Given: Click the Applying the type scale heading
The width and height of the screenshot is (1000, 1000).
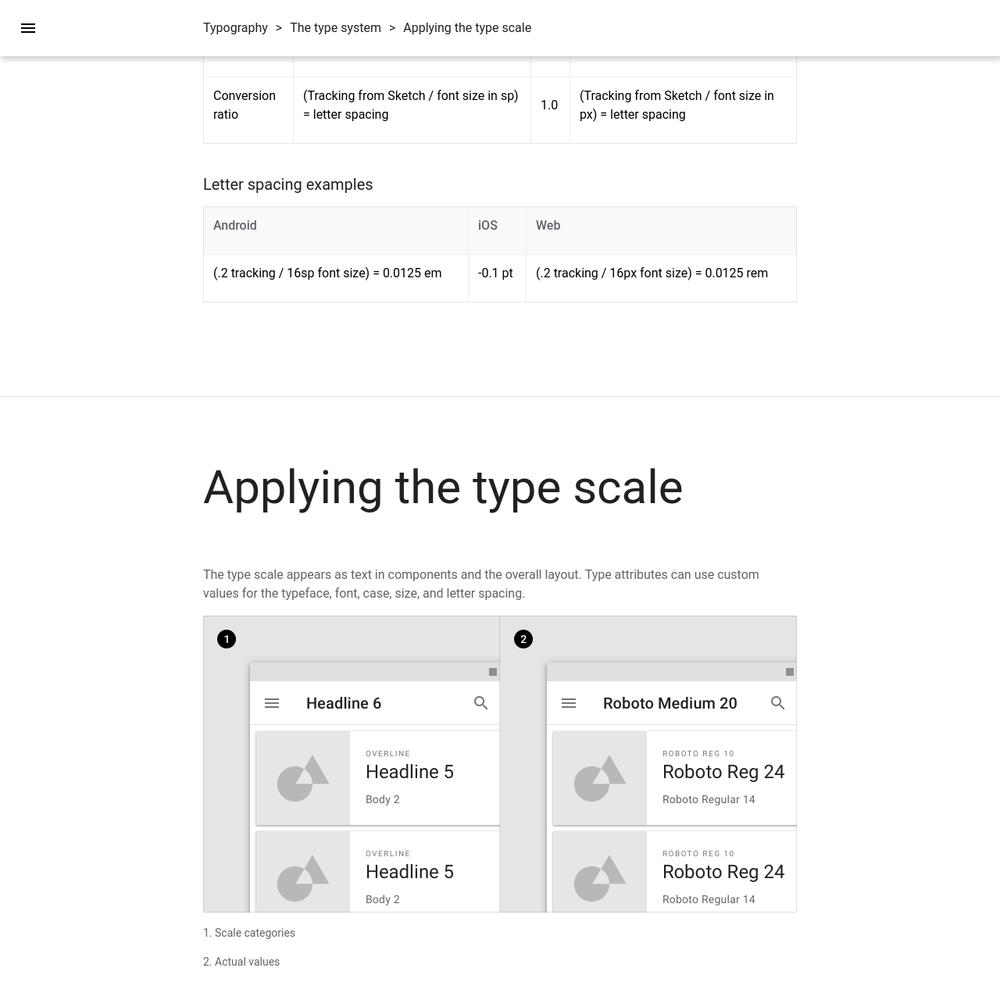Looking at the screenshot, I should (x=443, y=488).
